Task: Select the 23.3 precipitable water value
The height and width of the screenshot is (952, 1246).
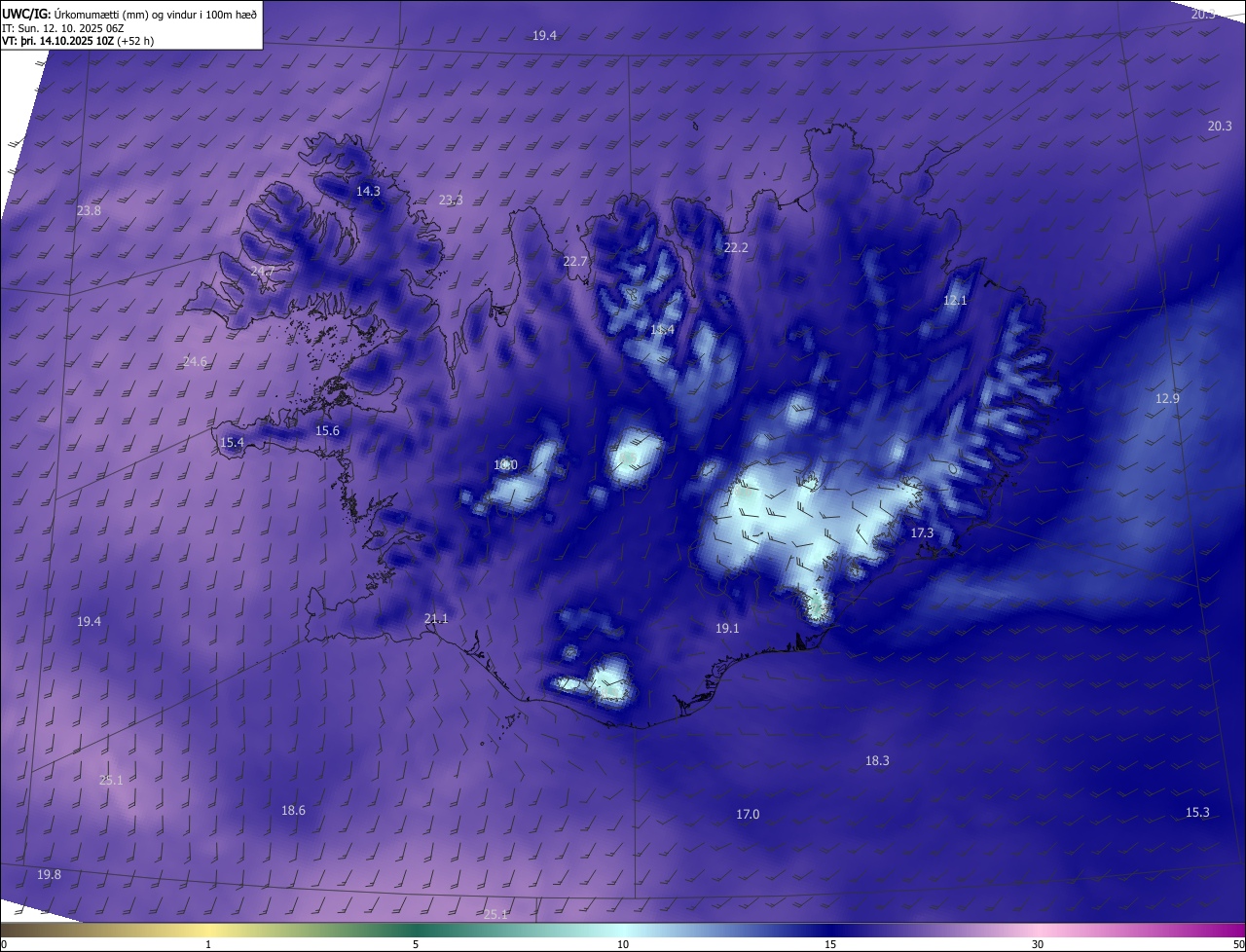Action: click(x=451, y=201)
